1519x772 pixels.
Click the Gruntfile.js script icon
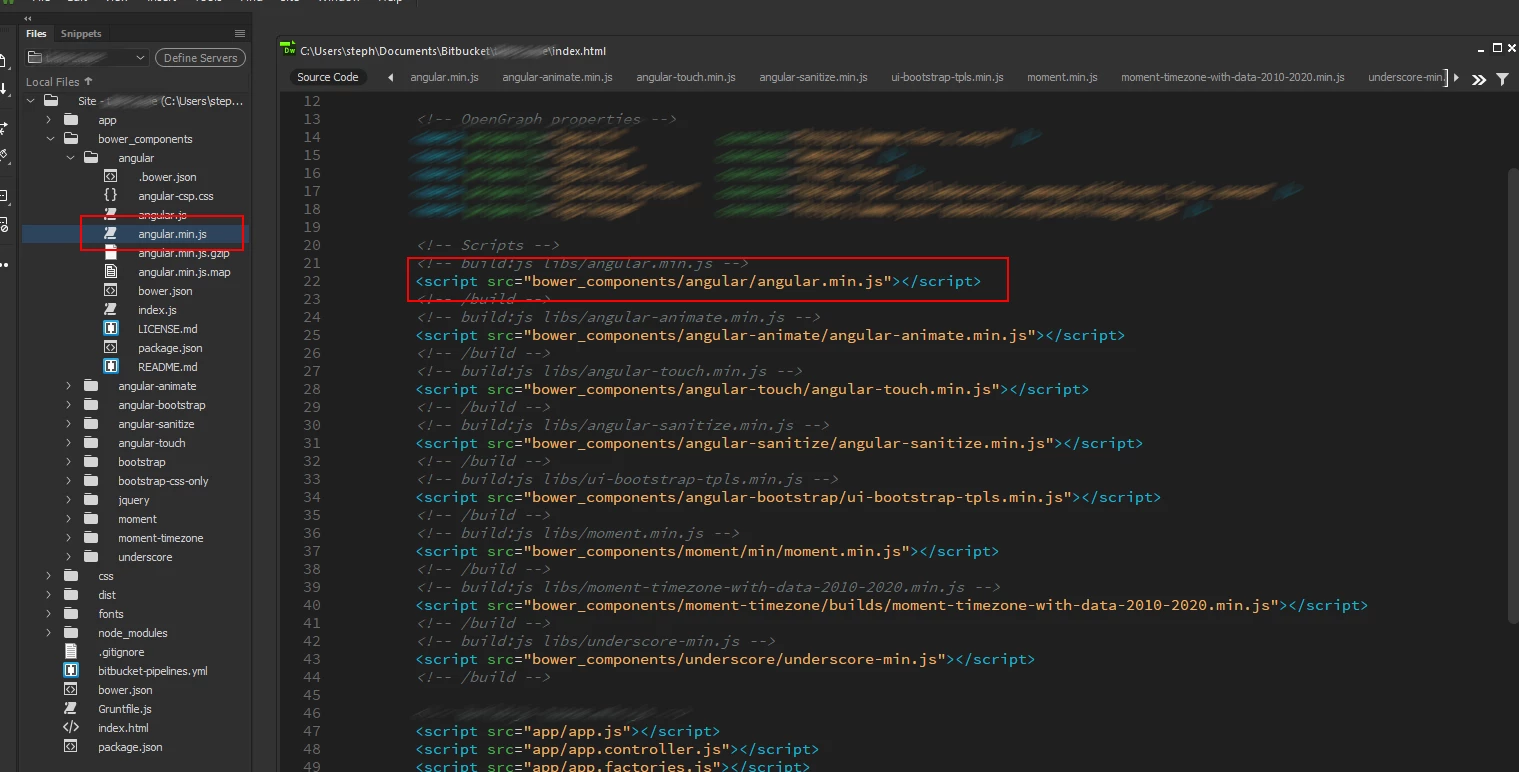[x=71, y=709]
